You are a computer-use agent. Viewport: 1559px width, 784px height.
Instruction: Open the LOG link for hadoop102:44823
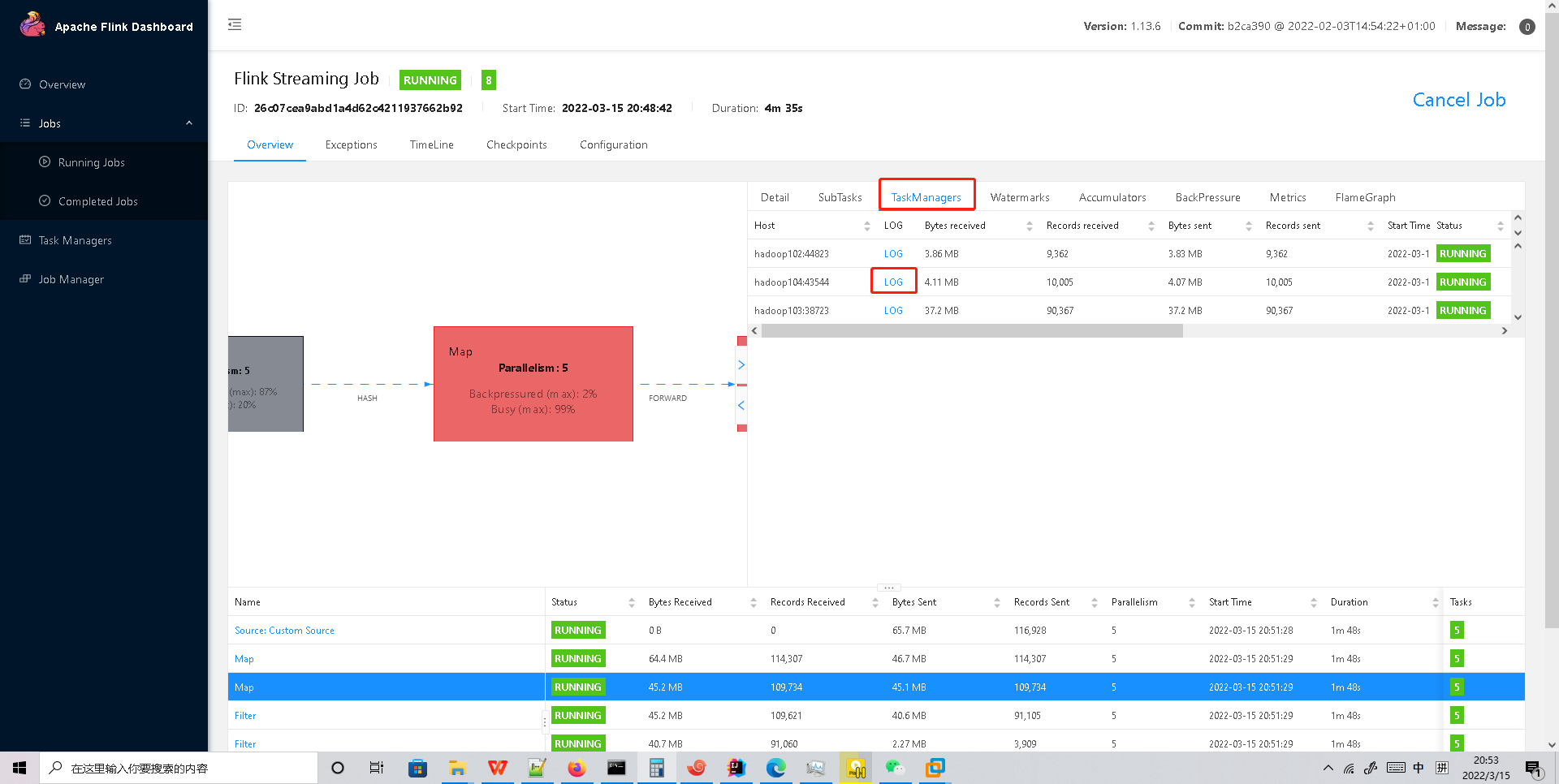(893, 254)
